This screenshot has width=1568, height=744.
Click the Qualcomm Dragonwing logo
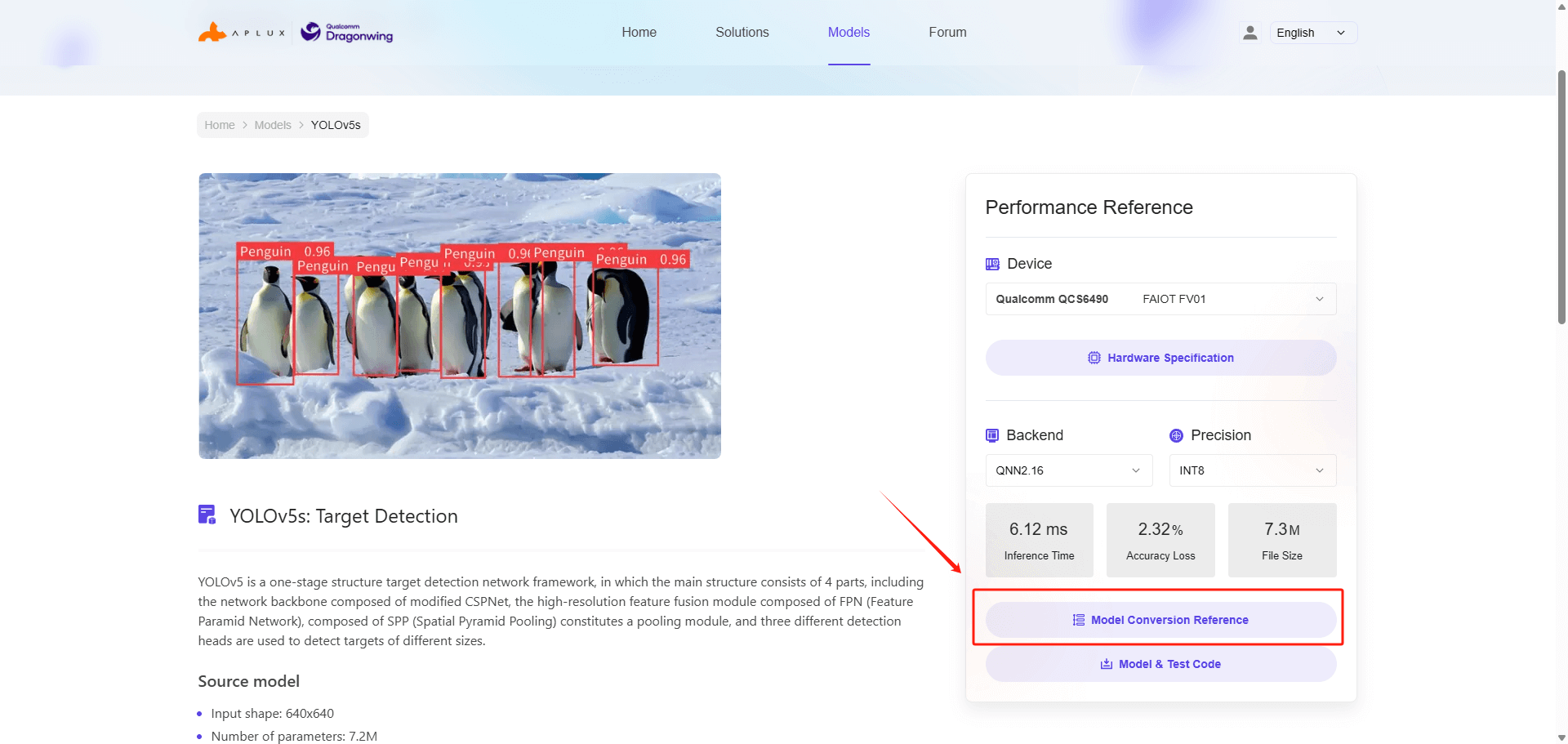point(347,33)
